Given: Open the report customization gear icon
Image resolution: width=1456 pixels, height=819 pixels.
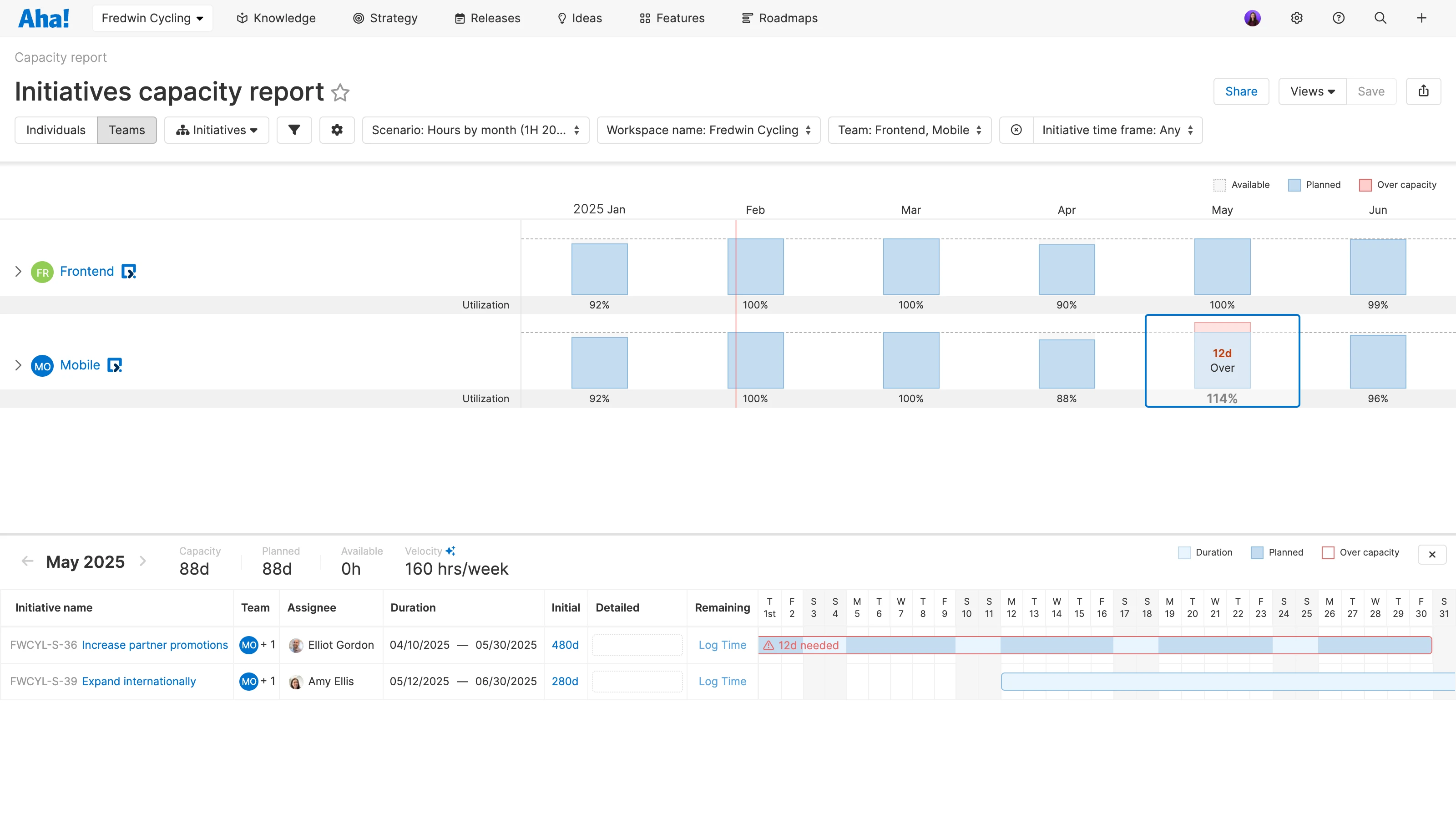Looking at the screenshot, I should tap(336, 129).
